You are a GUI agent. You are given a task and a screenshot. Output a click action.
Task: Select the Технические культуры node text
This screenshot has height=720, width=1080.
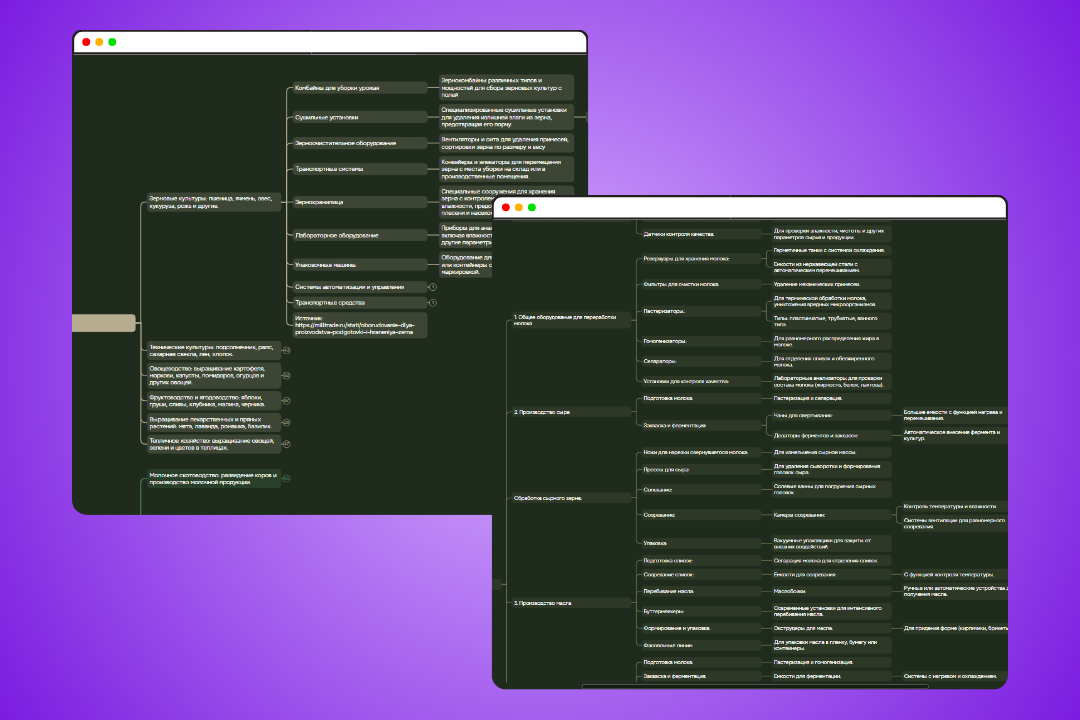coord(212,351)
